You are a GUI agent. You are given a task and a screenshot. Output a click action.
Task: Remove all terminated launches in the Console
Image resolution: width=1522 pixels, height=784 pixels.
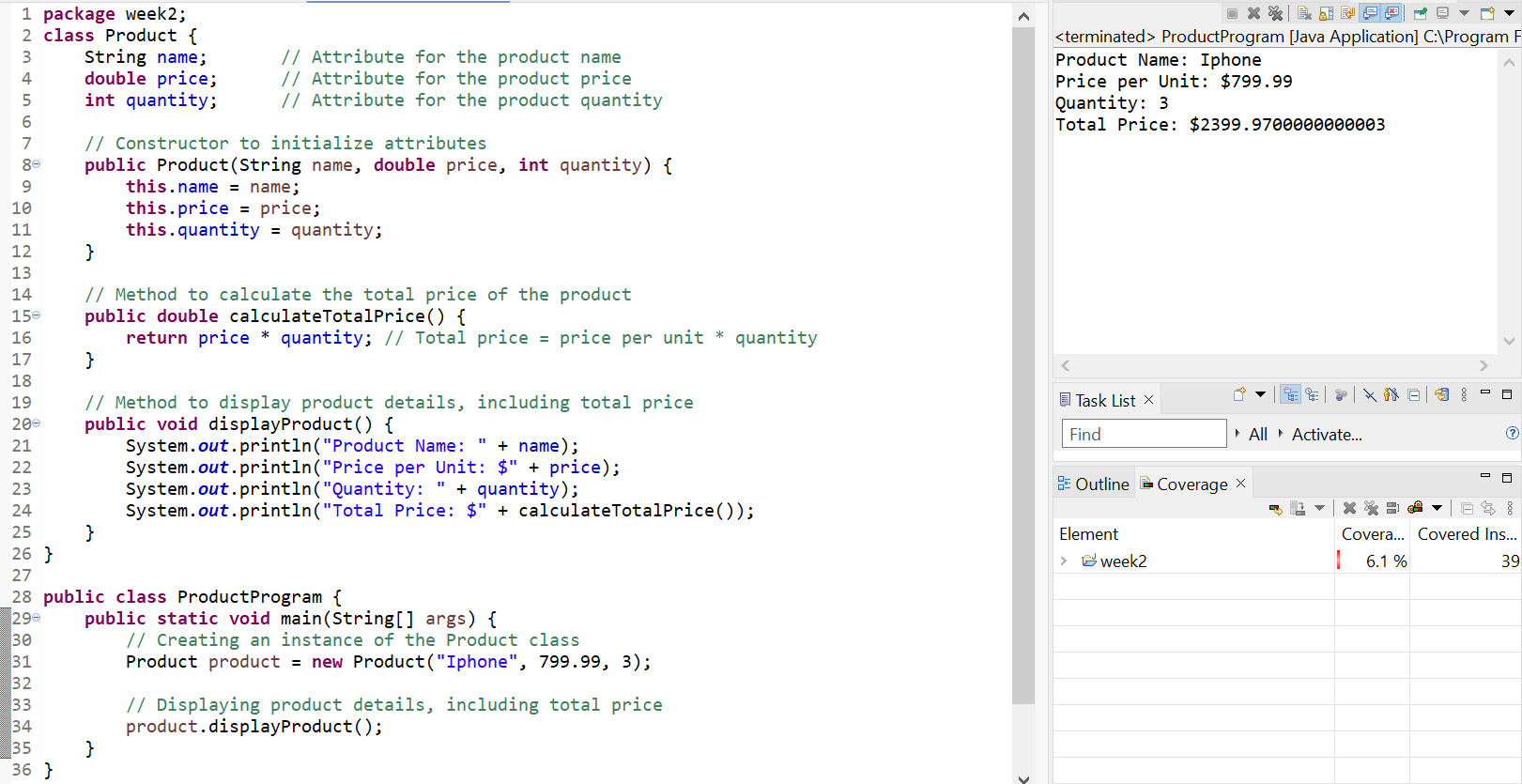1275,13
